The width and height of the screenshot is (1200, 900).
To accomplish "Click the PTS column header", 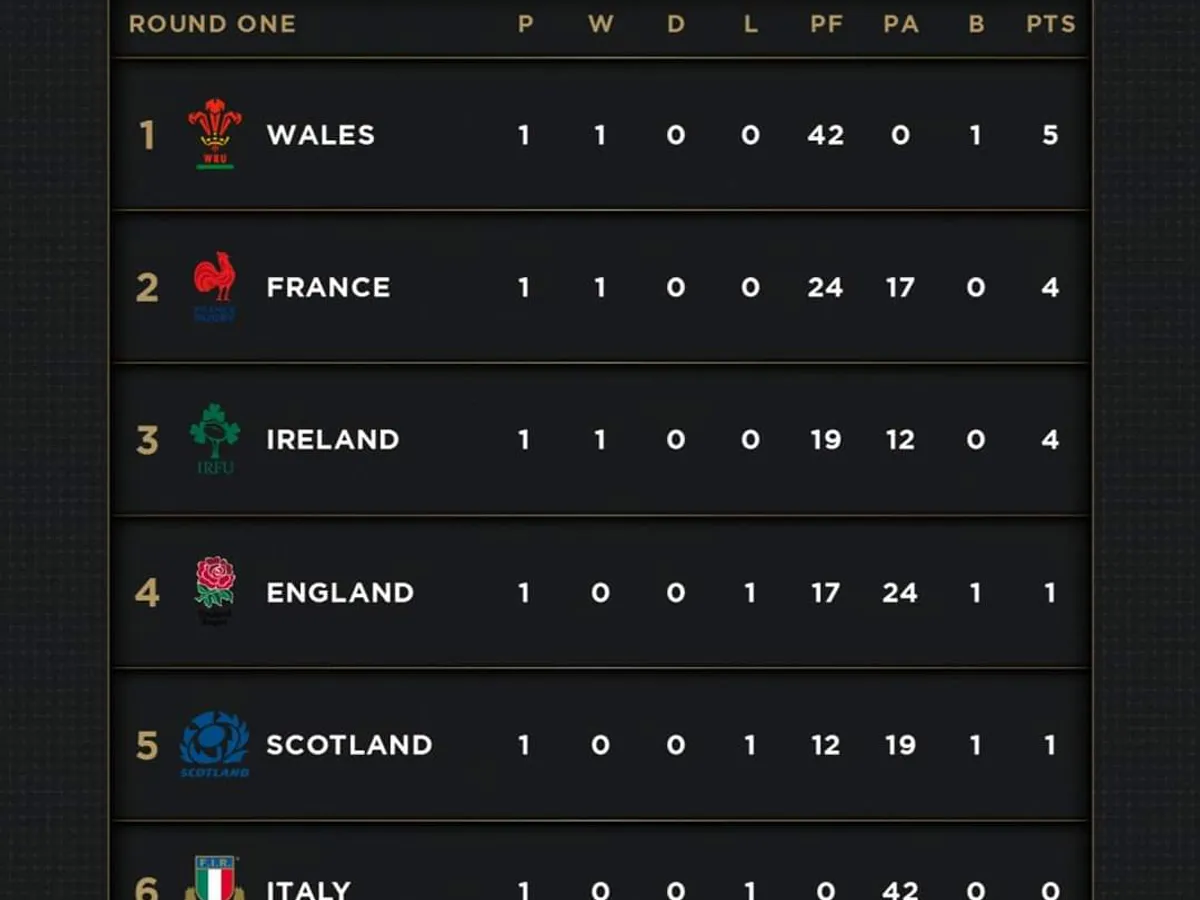I will coord(1050,24).
